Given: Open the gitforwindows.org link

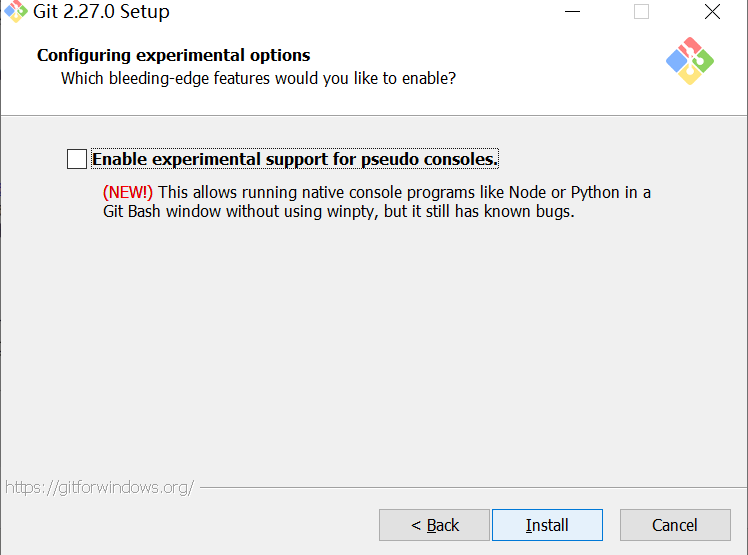Looking at the screenshot, I should (99, 488).
